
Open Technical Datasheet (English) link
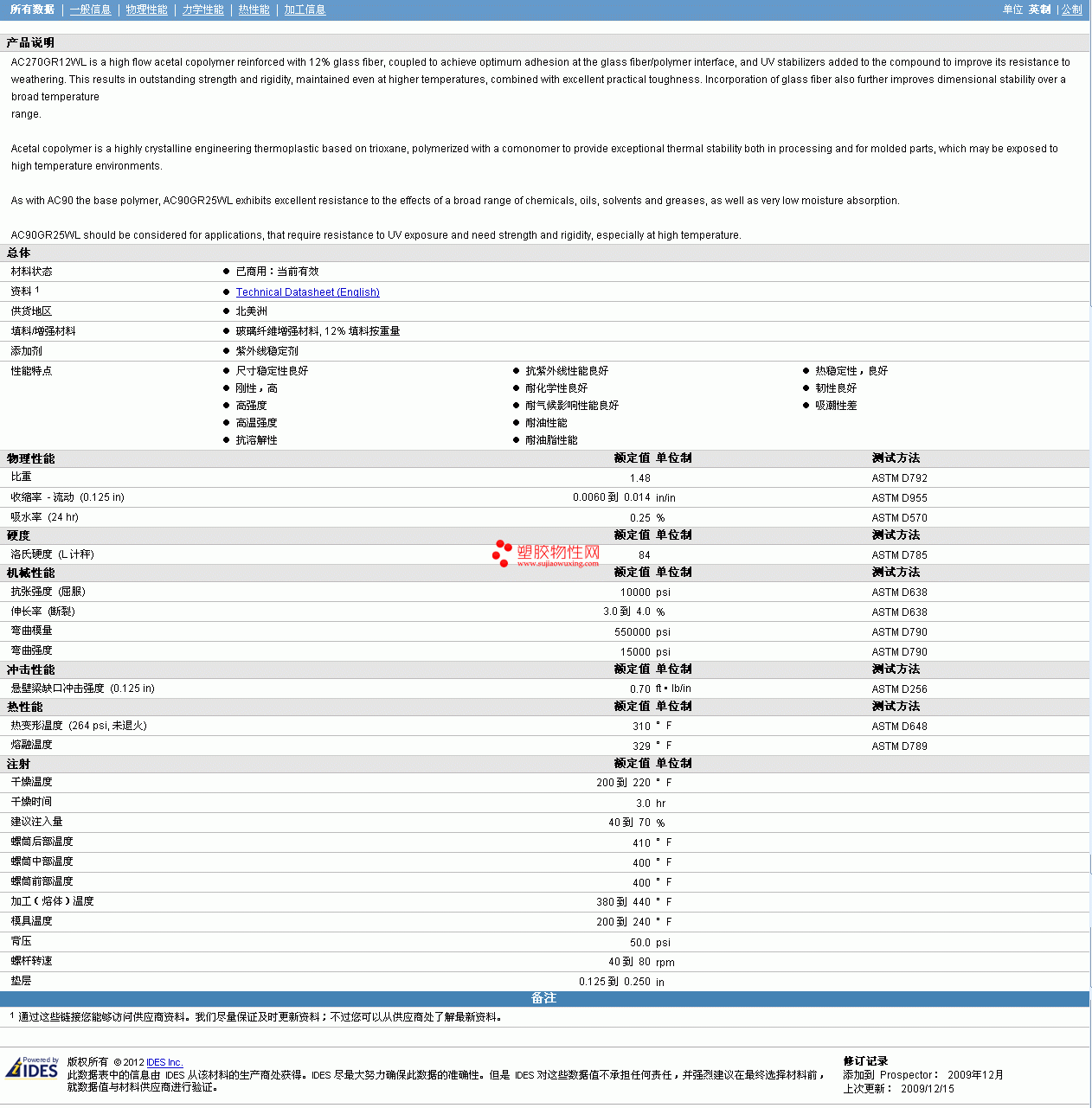click(308, 292)
